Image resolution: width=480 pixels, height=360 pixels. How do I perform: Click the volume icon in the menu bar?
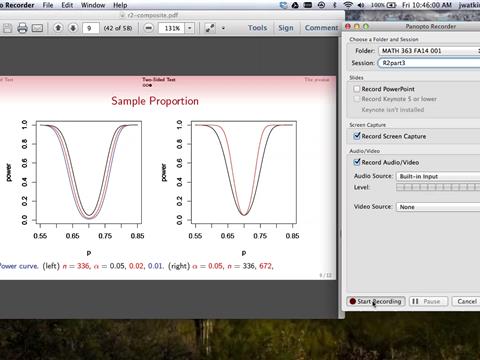point(361,5)
